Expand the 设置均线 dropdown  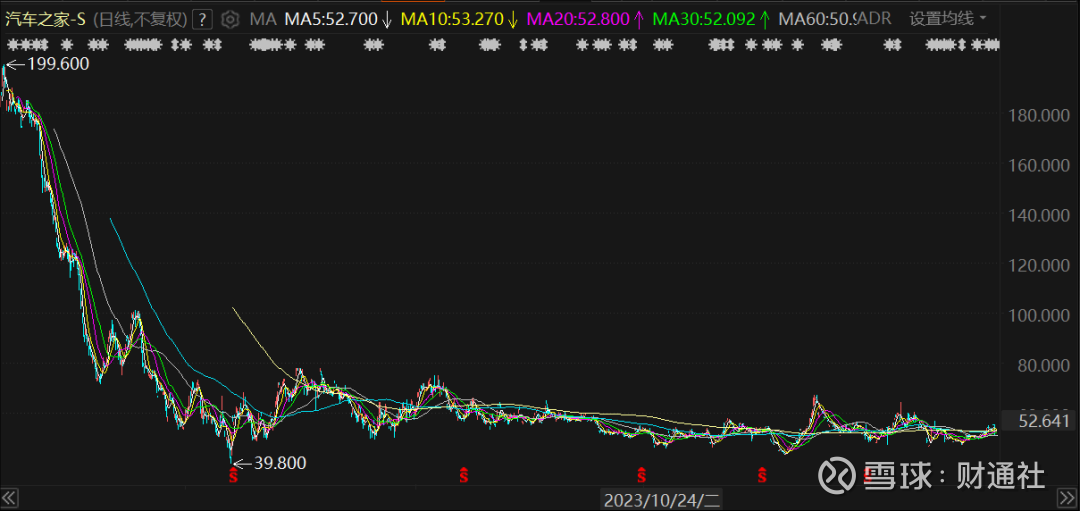pyautogui.click(x=947, y=19)
